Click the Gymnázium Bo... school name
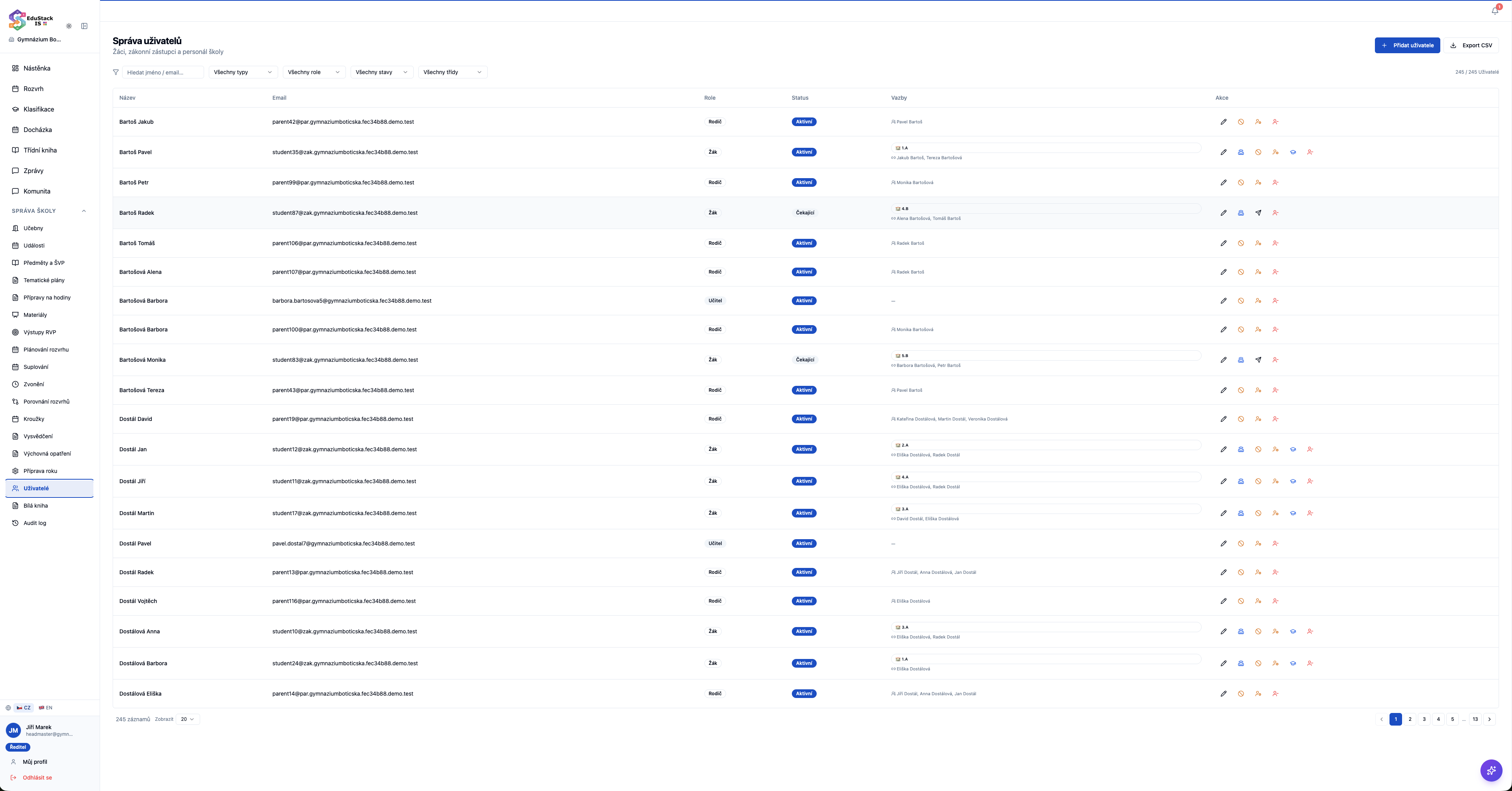The height and width of the screenshot is (791, 1512). click(x=39, y=39)
